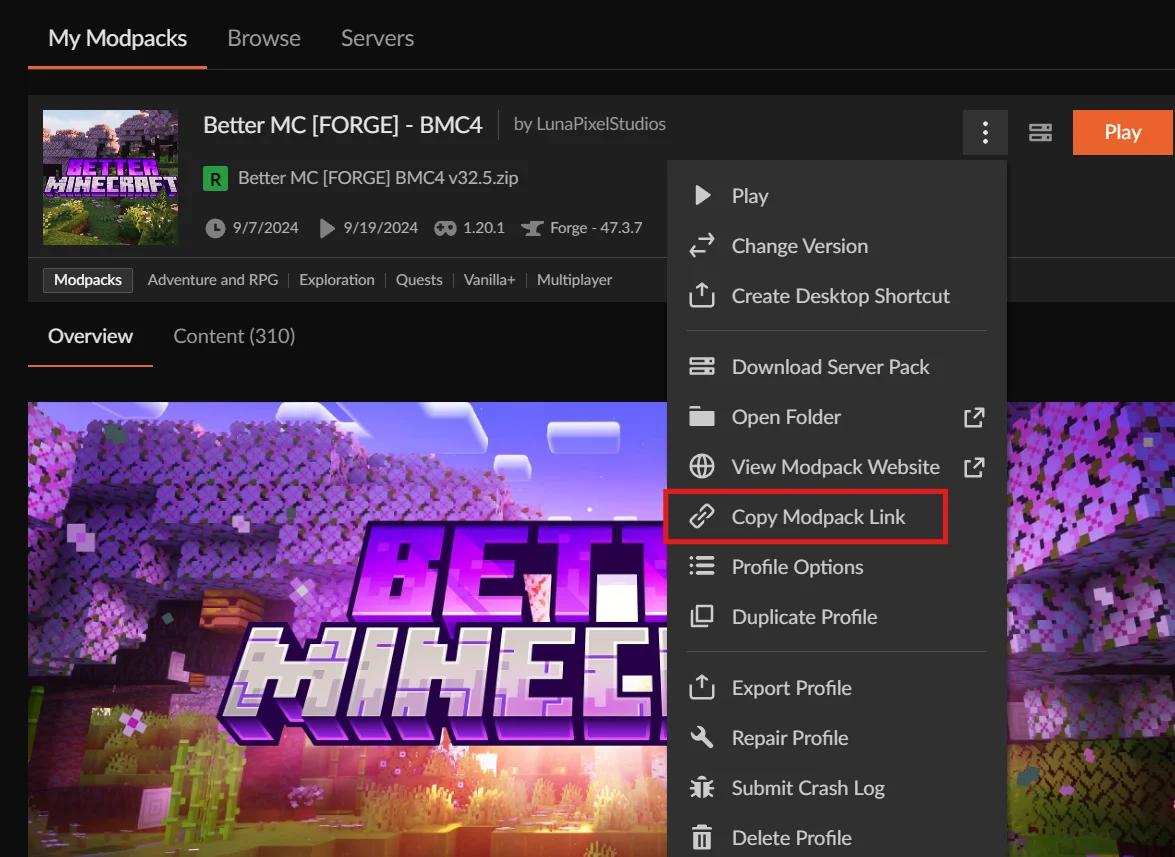
Task: Click external link icon for Open Folder
Action: (973, 417)
